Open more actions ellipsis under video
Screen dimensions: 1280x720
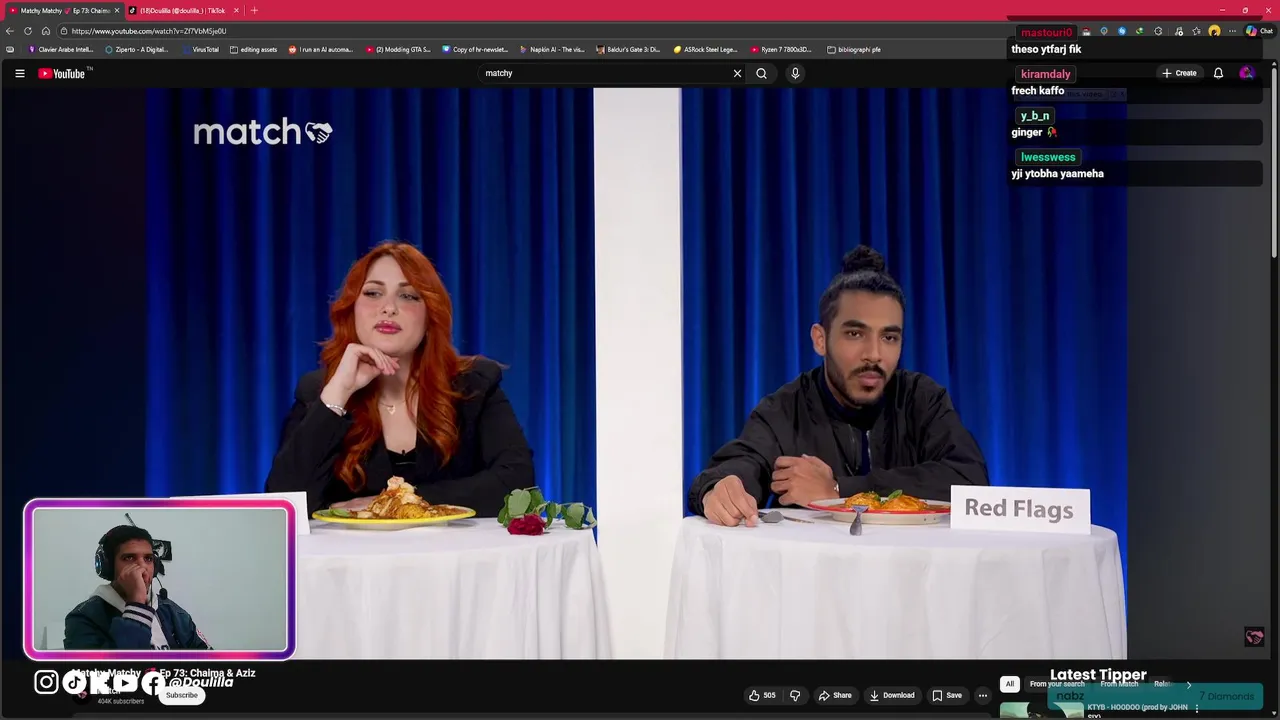983,695
